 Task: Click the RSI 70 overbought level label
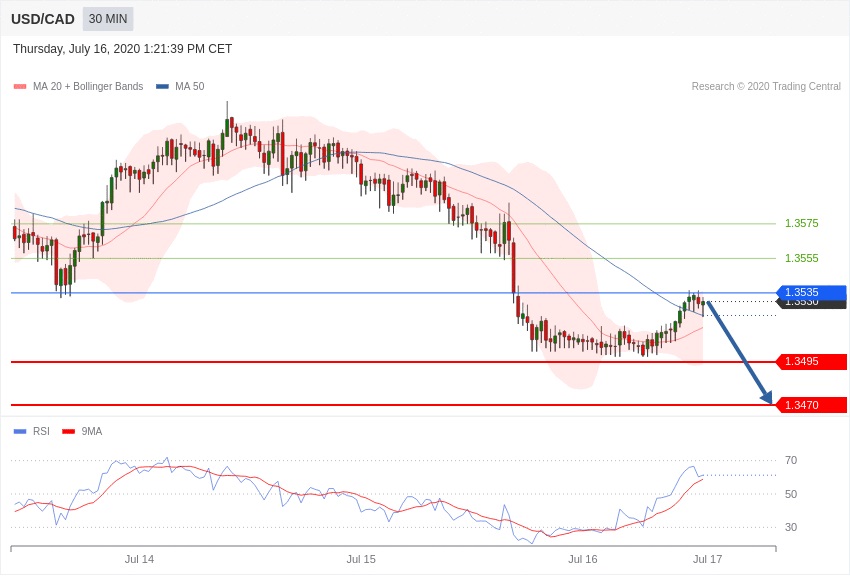[x=791, y=460]
